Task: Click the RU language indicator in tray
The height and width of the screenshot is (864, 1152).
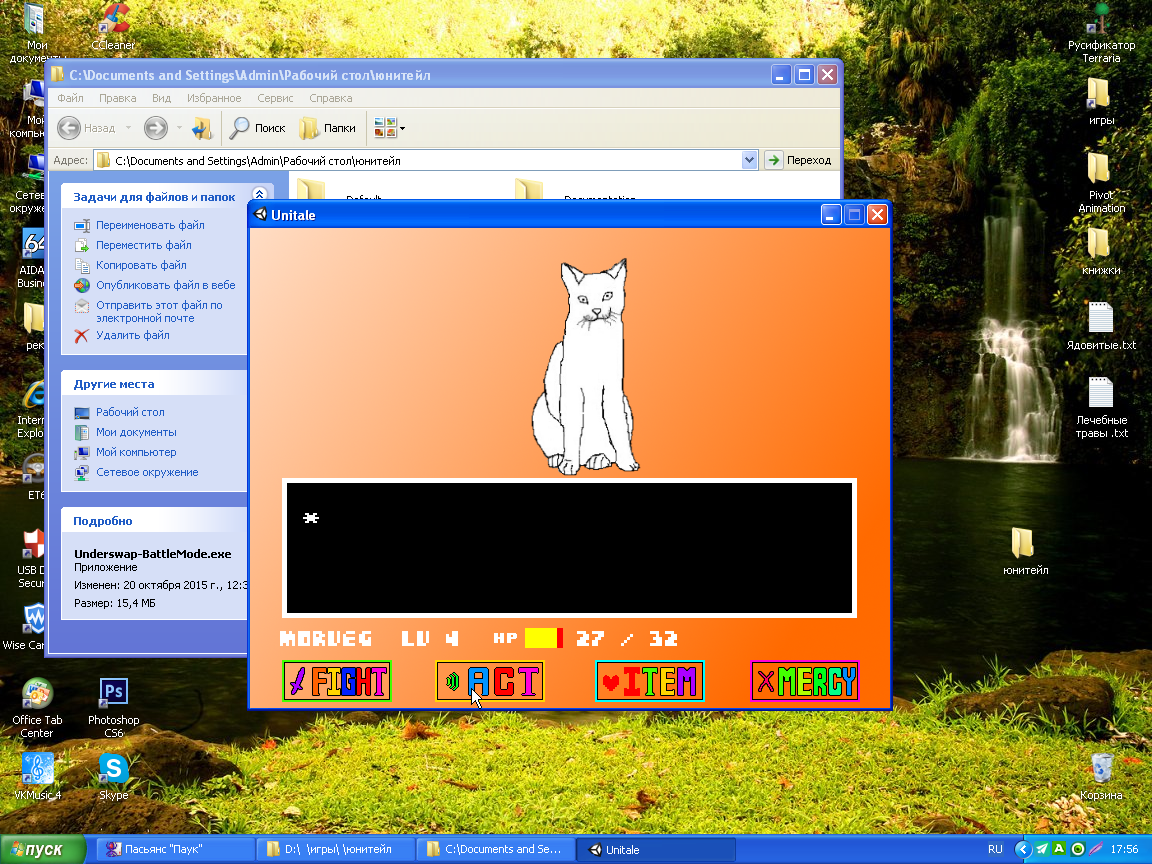Action: point(995,849)
